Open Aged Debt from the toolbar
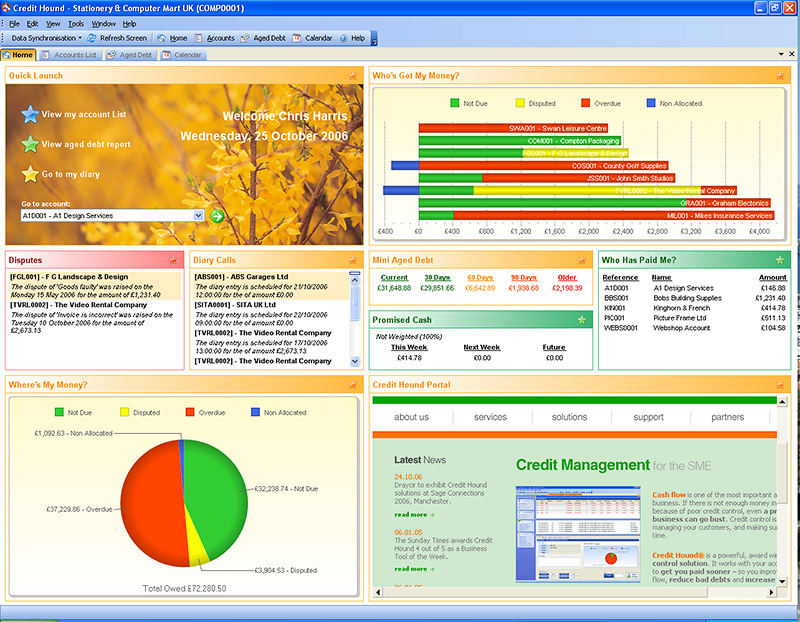The height and width of the screenshot is (622, 800). click(x=263, y=38)
